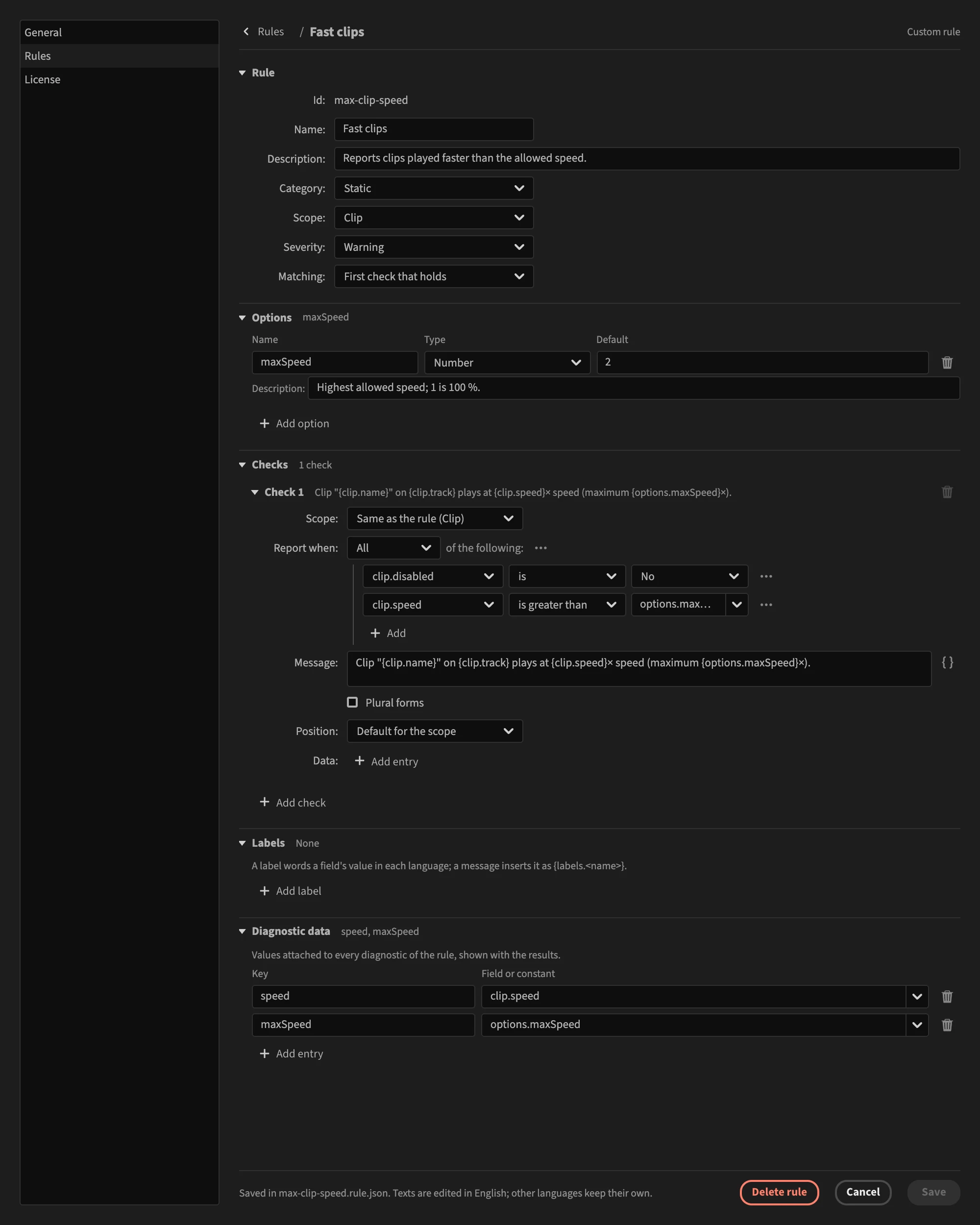Open the more menu for the clip.disabled condition
980x1225 pixels.
pyautogui.click(x=766, y=576)
